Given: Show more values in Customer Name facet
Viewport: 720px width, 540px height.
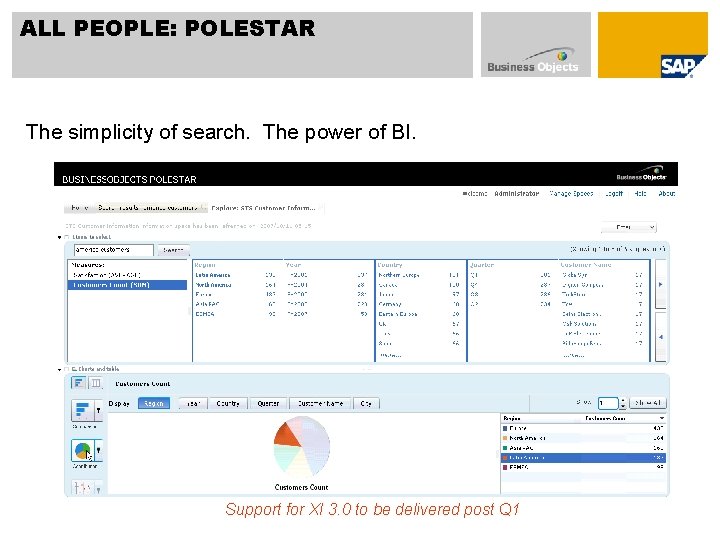Looking at the screenshot, I should pyautogui.click(x=573, y=355).
